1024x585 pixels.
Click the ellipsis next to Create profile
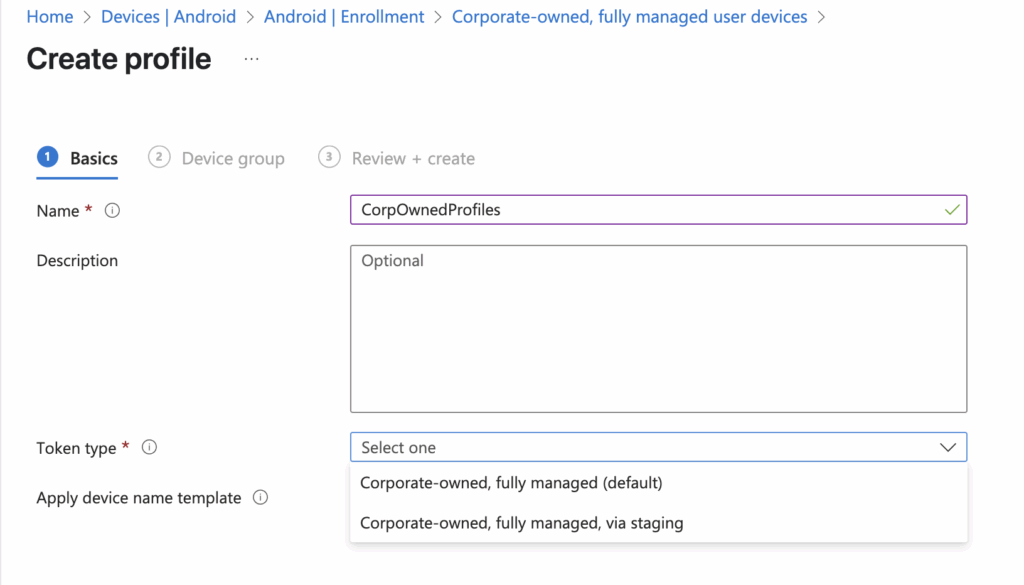pos(251,59)
